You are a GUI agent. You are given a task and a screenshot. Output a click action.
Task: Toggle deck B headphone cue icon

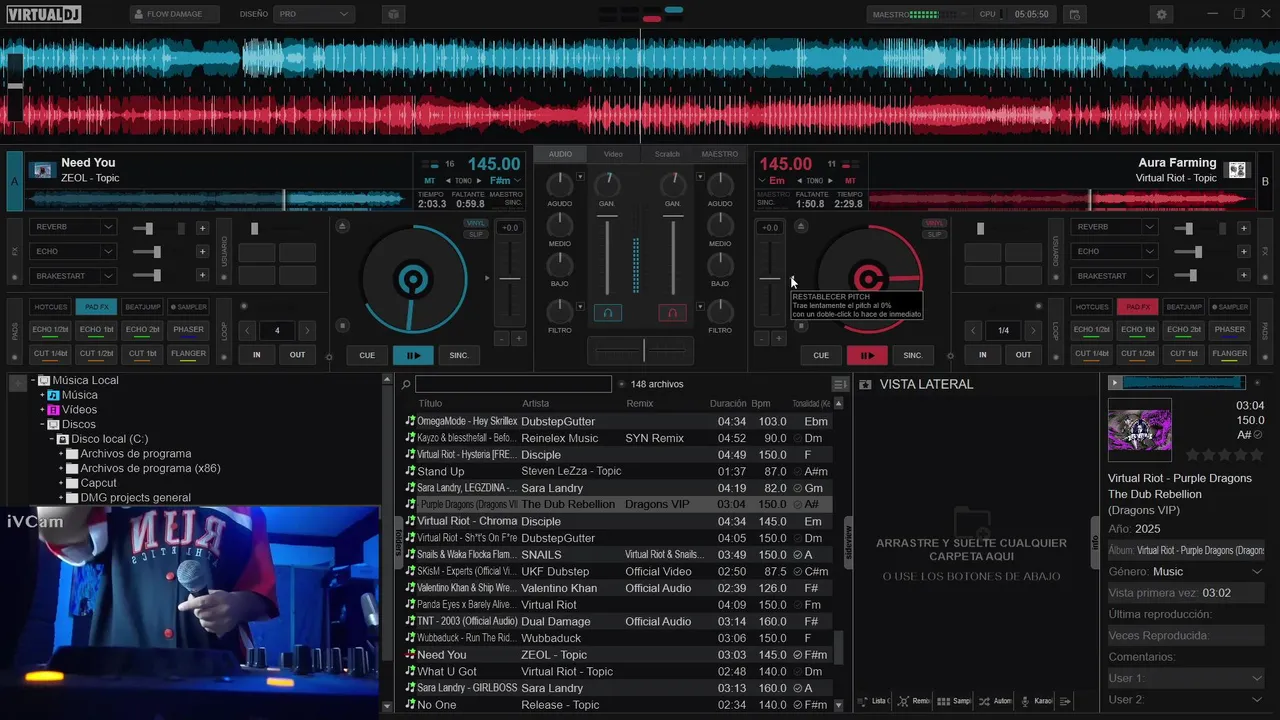click(672, 313)
